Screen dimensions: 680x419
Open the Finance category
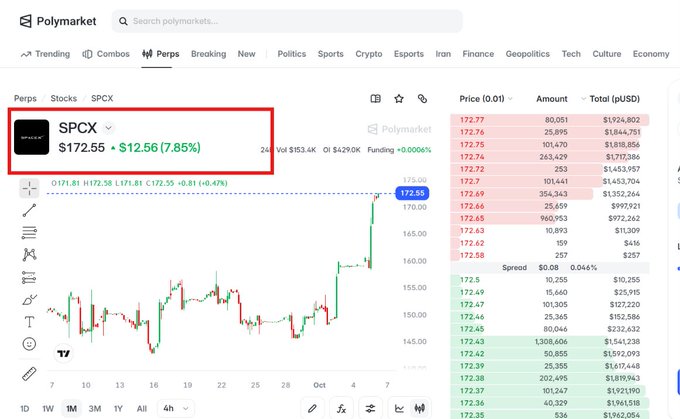pyautogui.click(x=478, y=54)
